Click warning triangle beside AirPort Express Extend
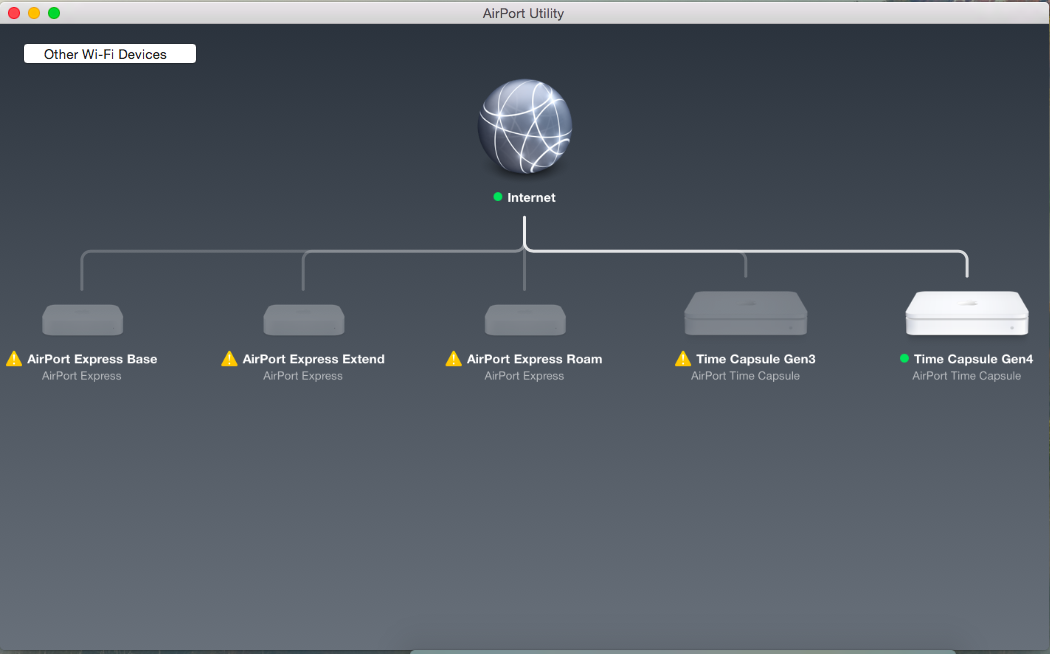 229,359
